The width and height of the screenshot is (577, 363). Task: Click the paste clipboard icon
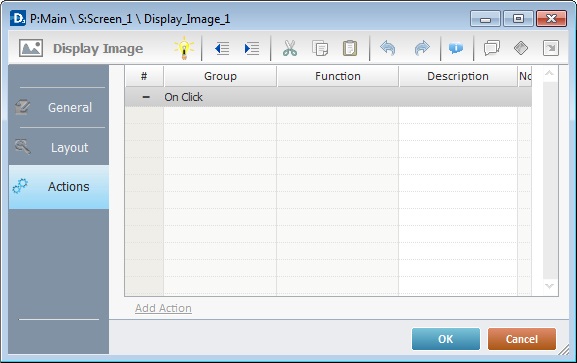click(x=350, y=48)
